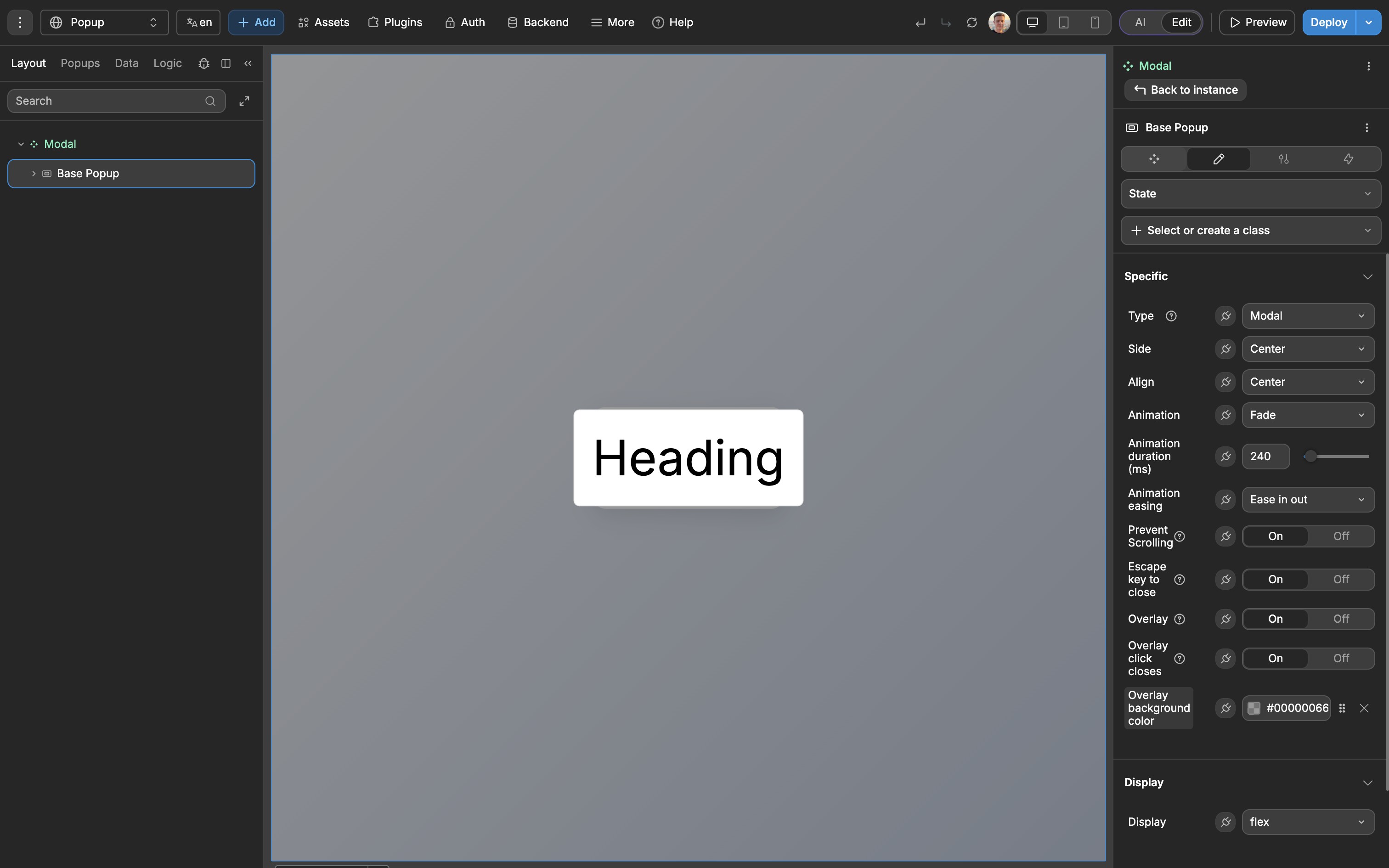Open the user avatar profile

pos(999,23)
